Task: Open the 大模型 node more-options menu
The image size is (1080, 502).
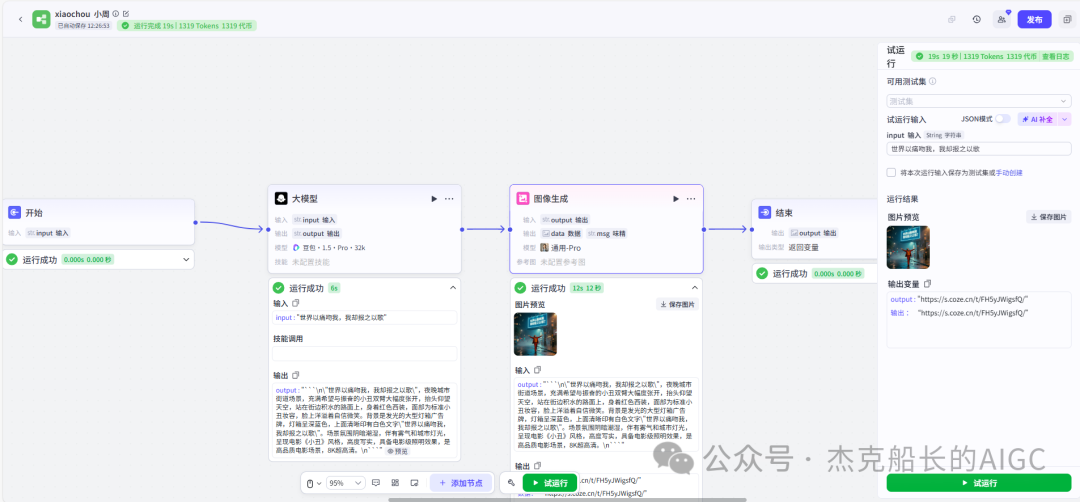Action: point(449,198)
